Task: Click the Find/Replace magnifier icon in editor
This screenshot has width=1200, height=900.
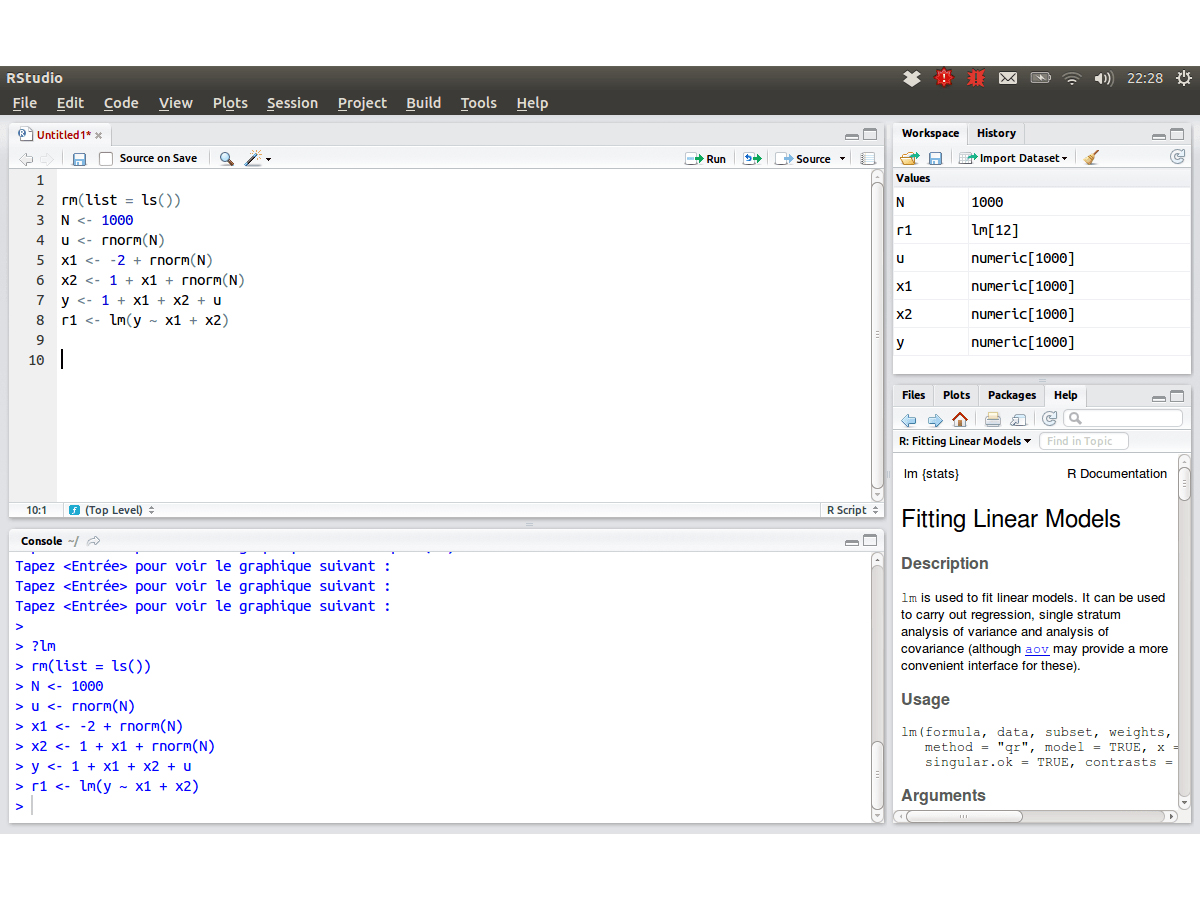Action: tap(226, 159)
